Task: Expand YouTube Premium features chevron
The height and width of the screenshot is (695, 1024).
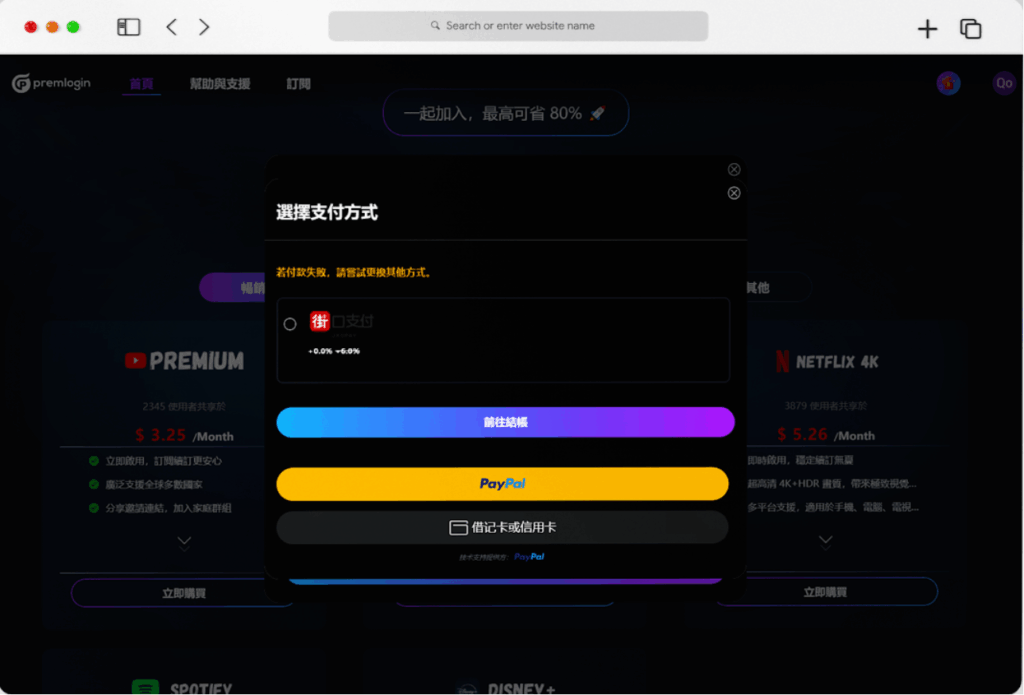Action: tap(184, 542)
